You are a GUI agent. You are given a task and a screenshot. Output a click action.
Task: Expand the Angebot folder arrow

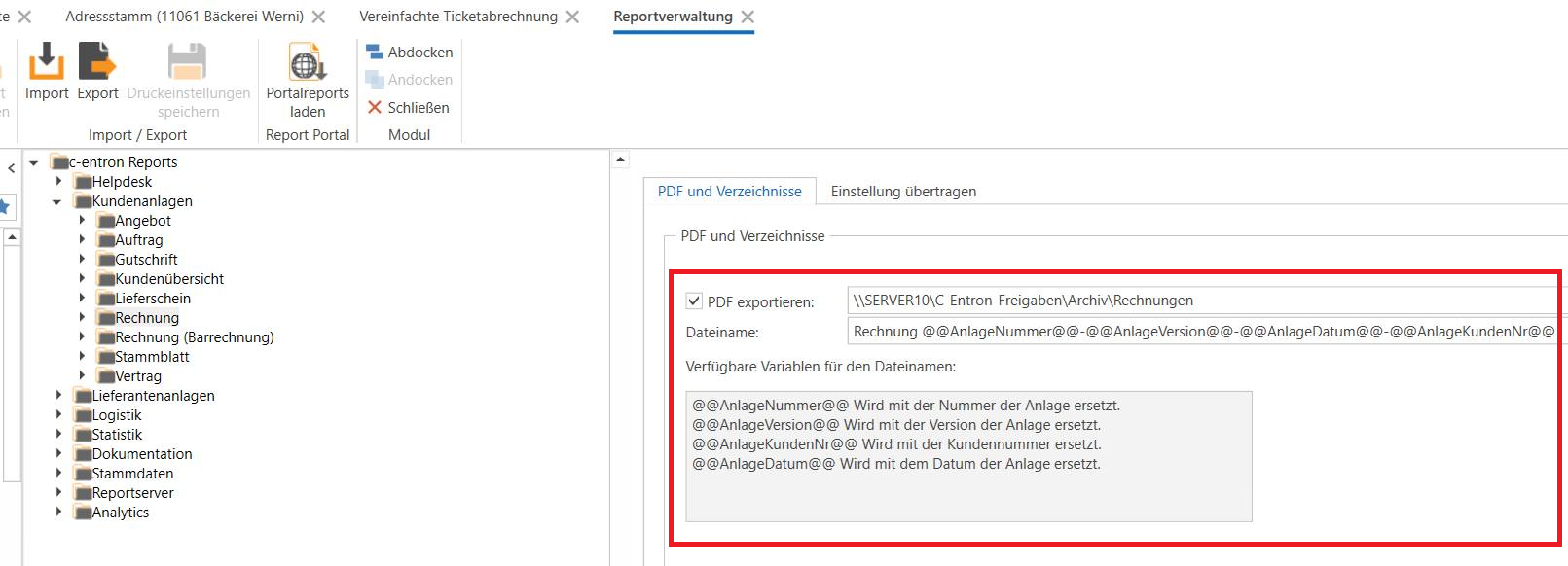pyautogui.click(x=82, y=220)
